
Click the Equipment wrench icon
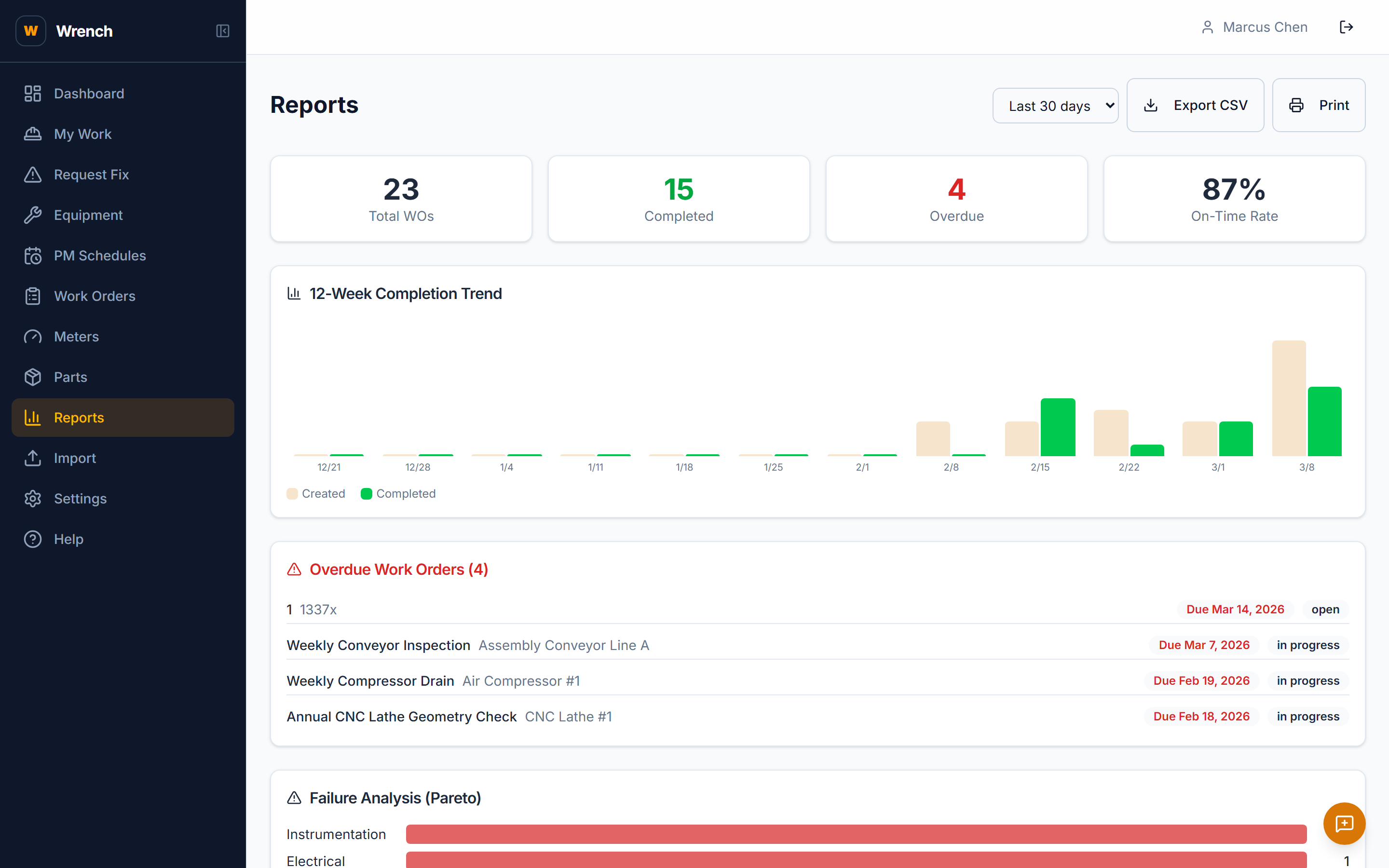[x=33, y=215]
